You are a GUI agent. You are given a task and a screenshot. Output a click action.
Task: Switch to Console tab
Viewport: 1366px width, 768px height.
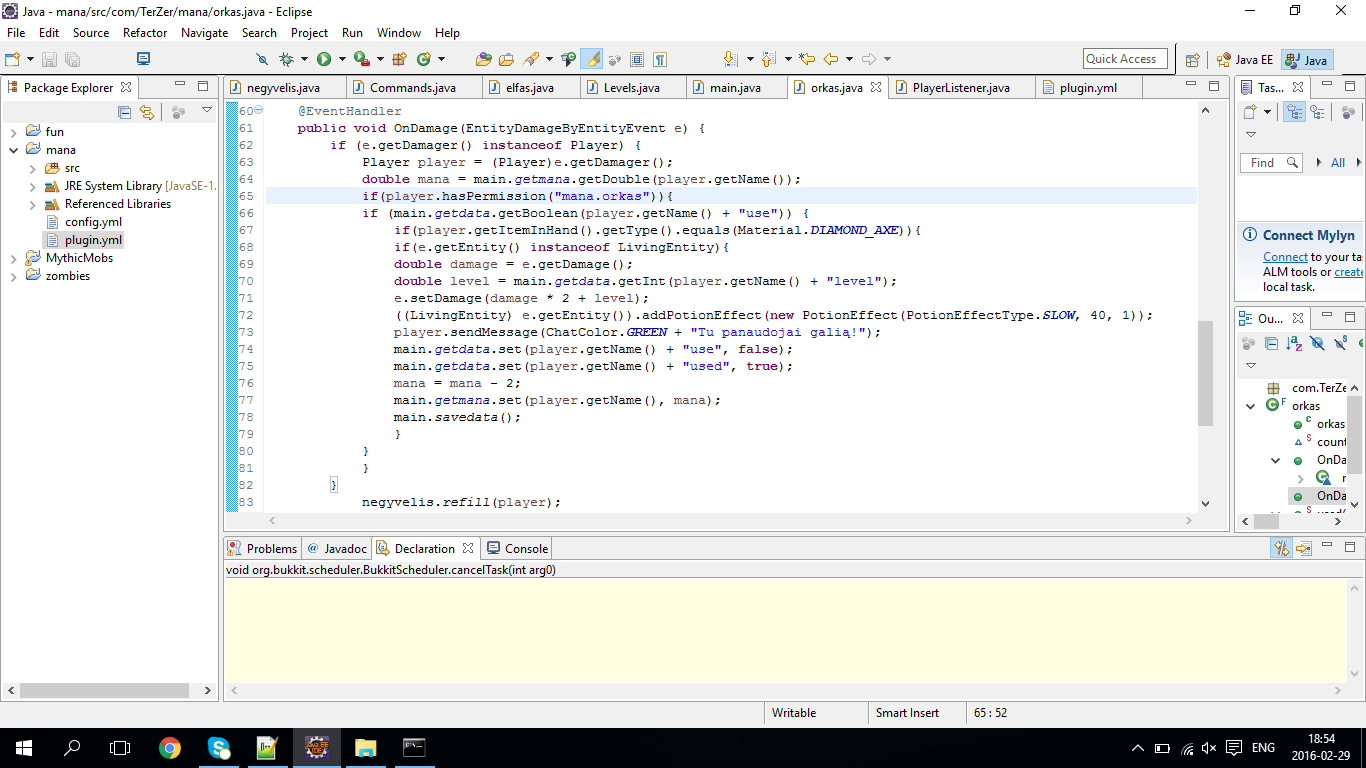[x=518, y=548]
